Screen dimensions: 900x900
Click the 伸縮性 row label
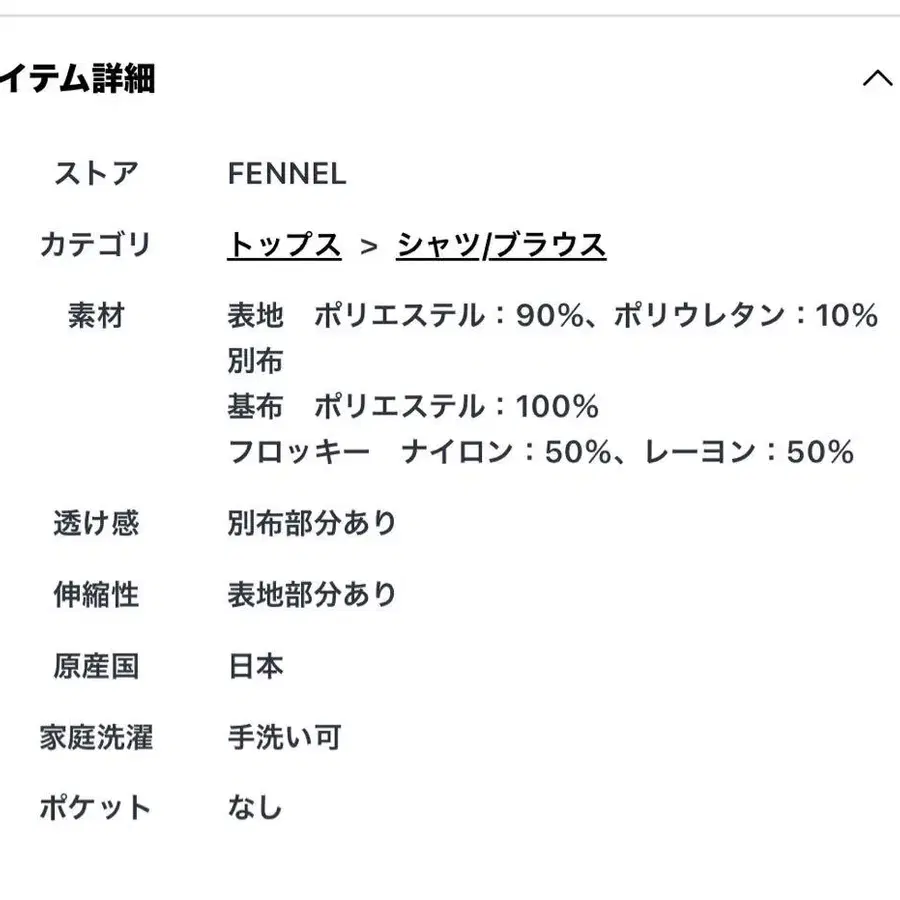(x=96, y=595)
